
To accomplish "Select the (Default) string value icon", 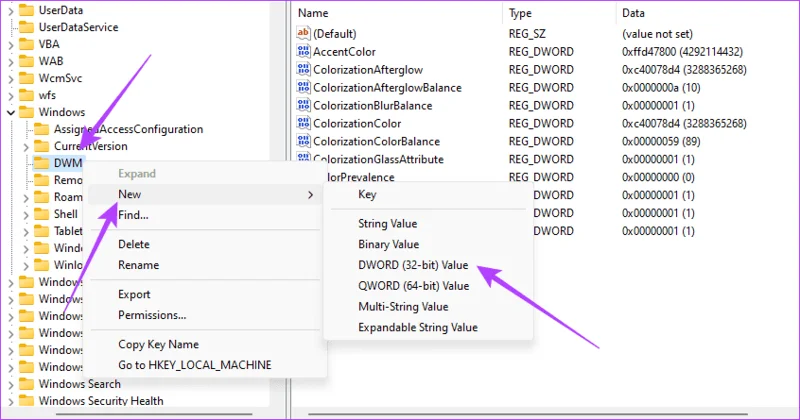I will click(303, 34).
